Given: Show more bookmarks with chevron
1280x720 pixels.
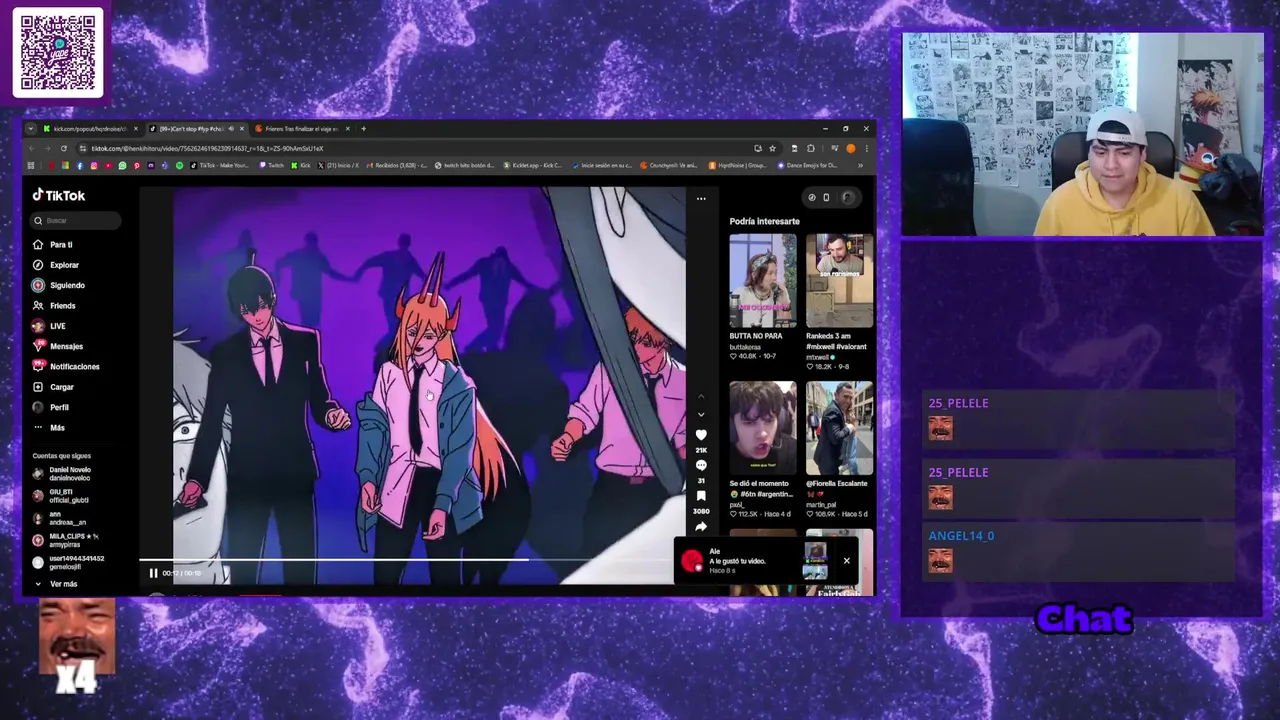Looking at the screenshot, I should pyautogui.click(x=860, y=166).
